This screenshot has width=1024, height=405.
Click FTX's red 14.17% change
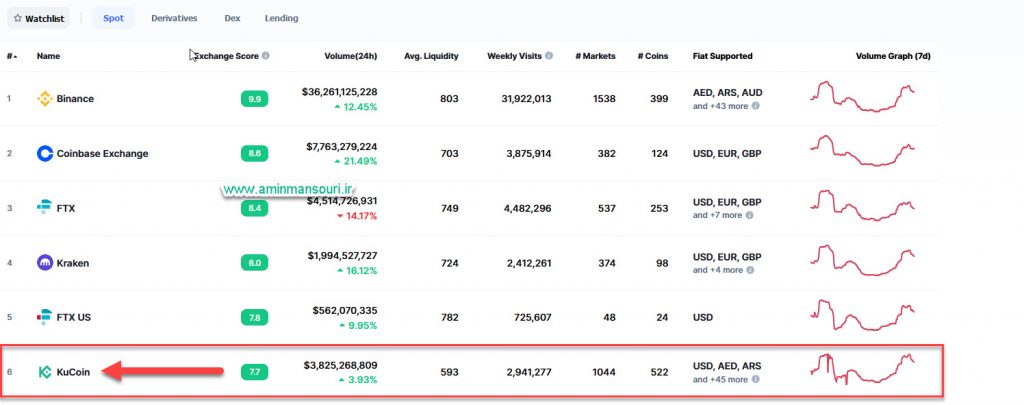point(357,216)
